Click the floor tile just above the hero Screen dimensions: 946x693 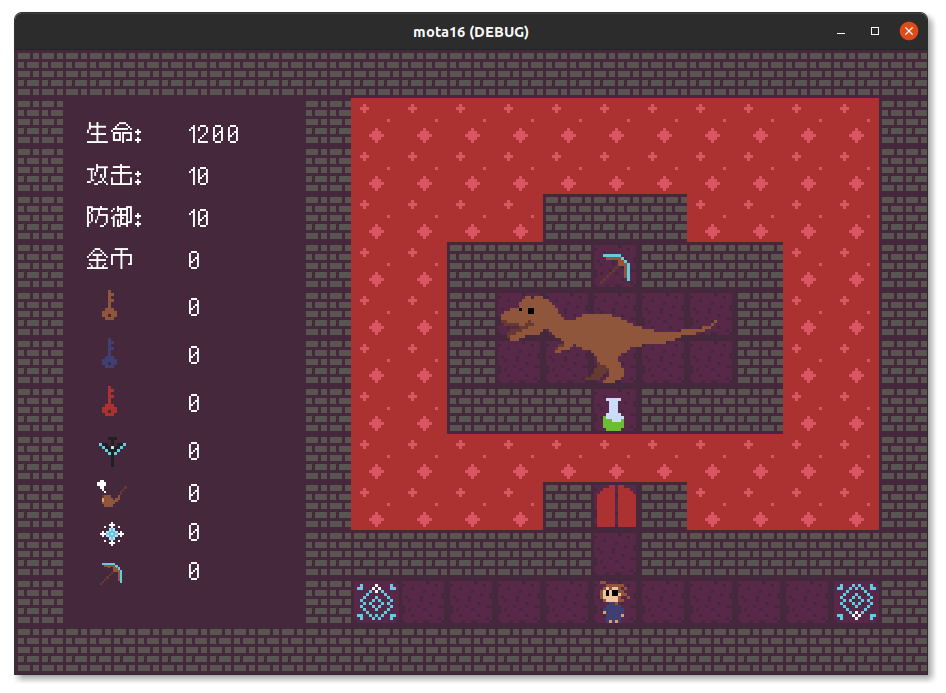pos(615,554)
